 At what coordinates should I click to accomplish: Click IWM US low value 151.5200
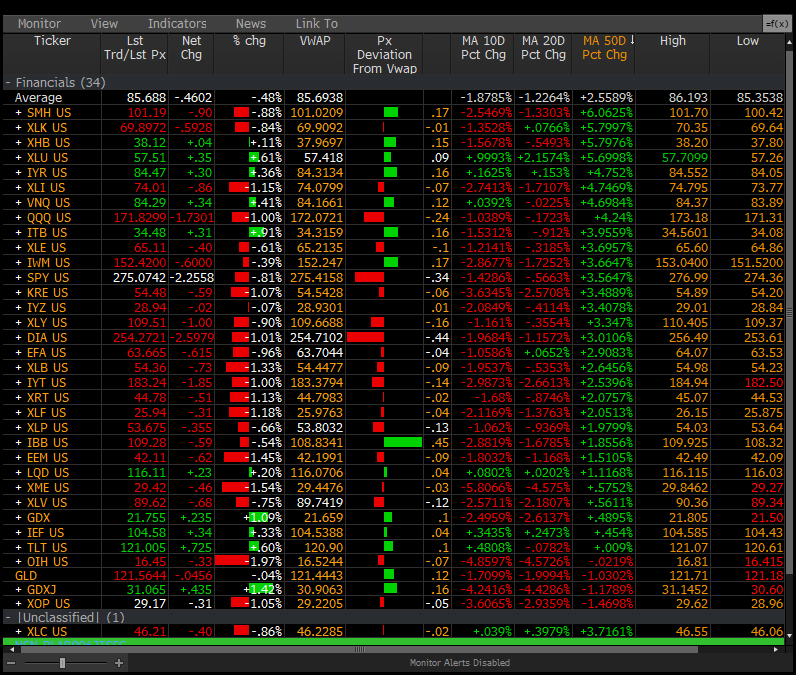pos(756,263)
